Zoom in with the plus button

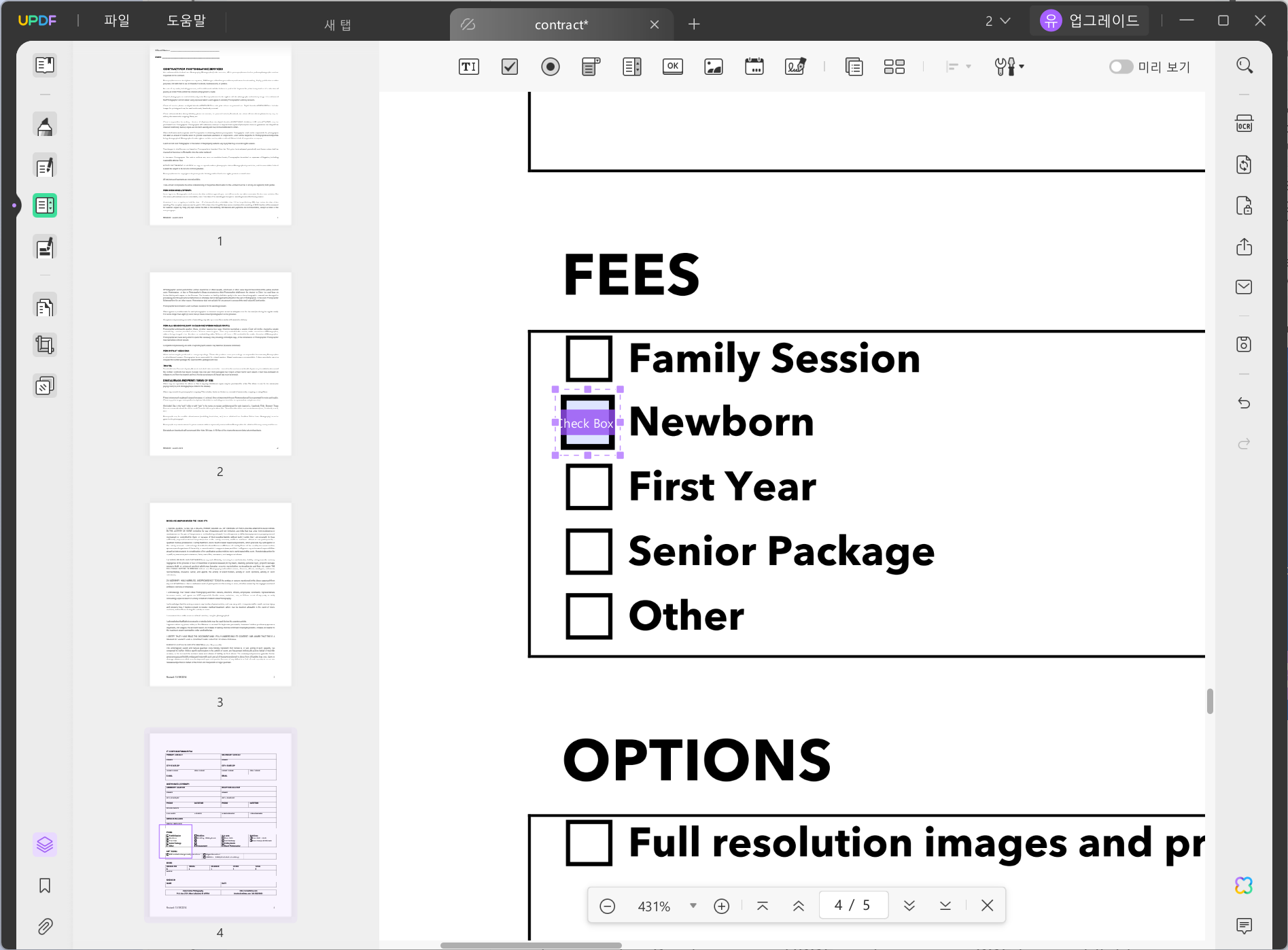[x=722, y=906]
